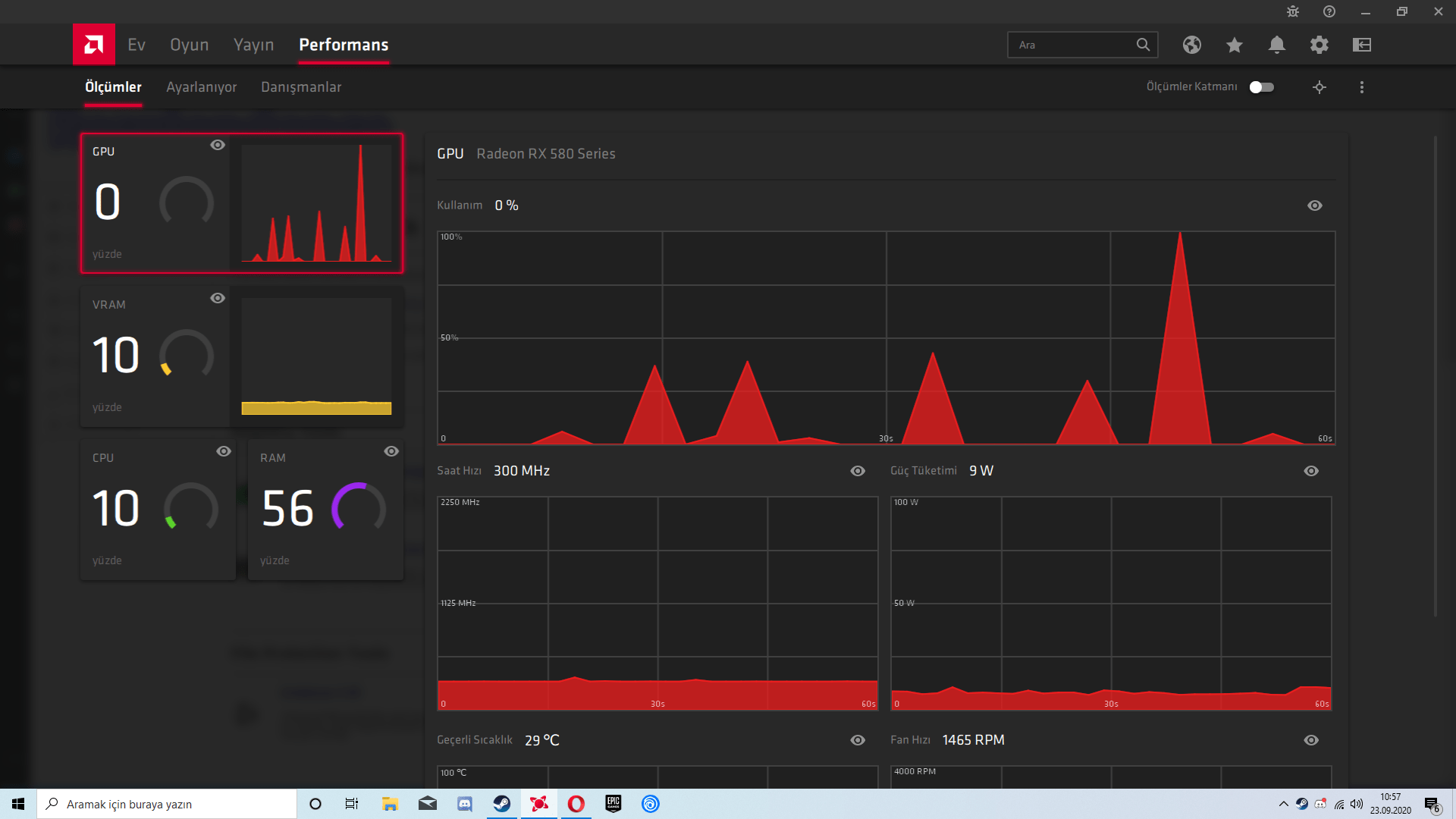Screen dimensions: 1456x819
Task: Click the AMD logo home icon
Action: tap(94, 45)
